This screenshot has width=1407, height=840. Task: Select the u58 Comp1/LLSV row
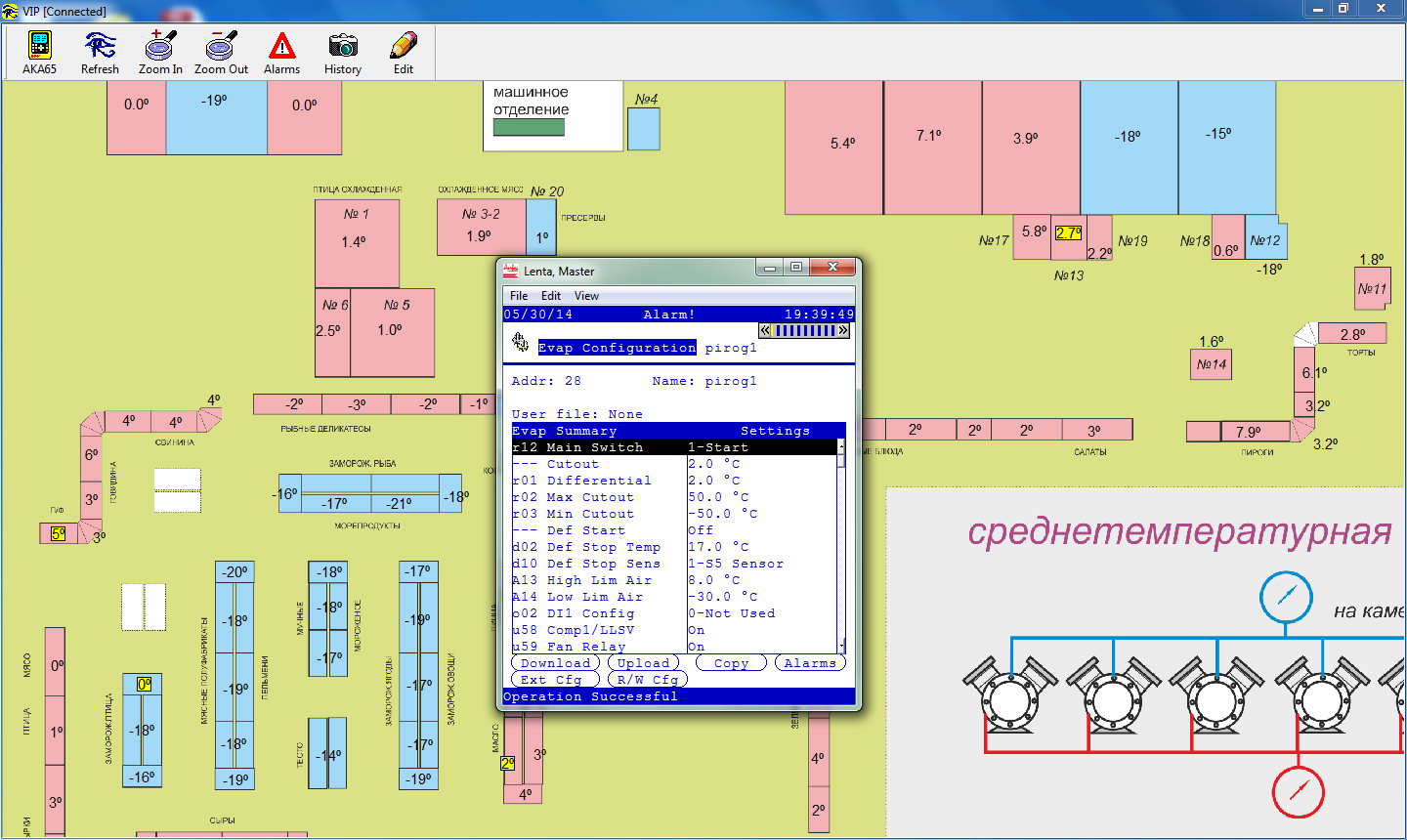point(674,630)
